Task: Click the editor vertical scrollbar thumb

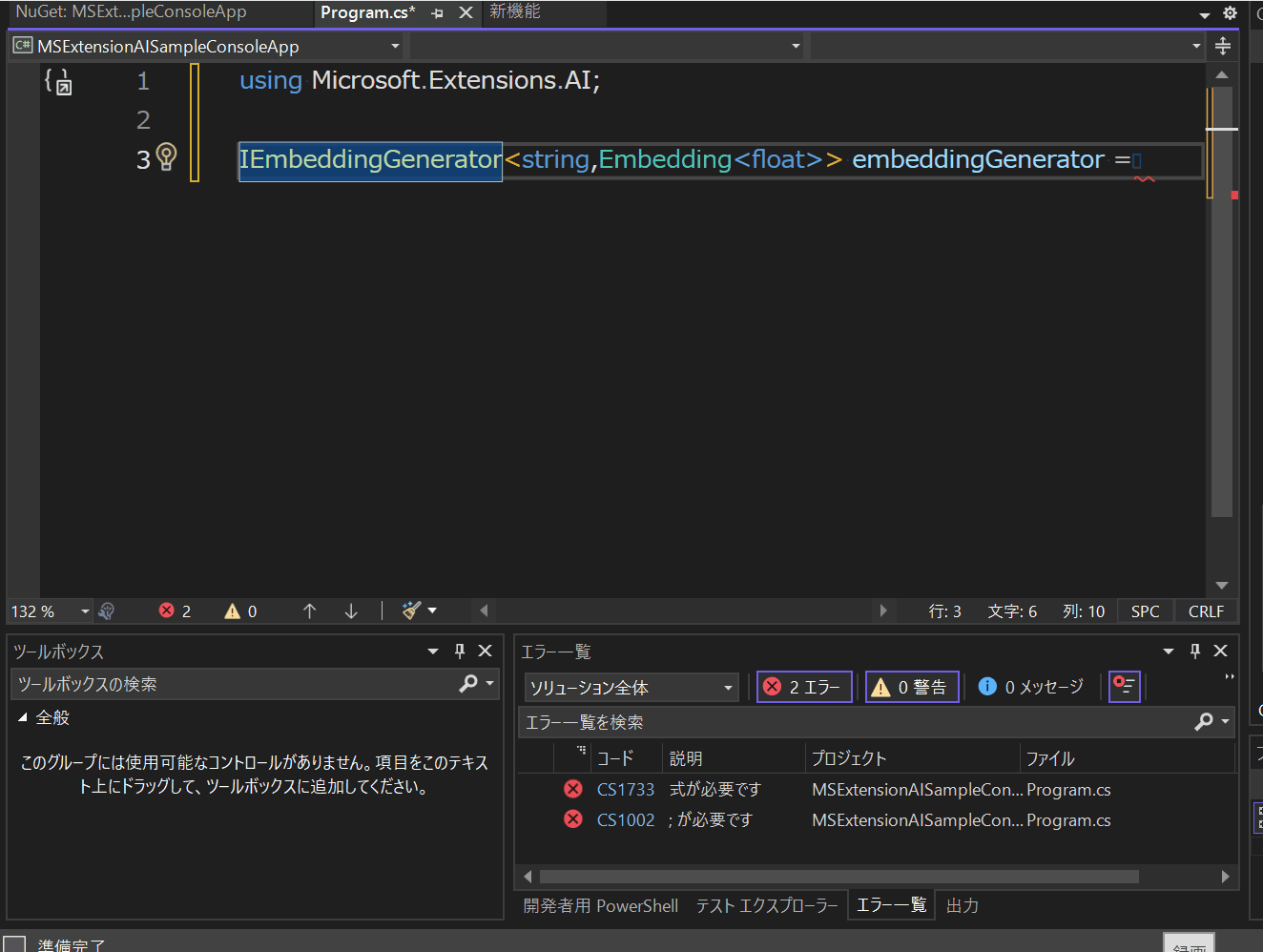Action: (x=1222, y=300)
